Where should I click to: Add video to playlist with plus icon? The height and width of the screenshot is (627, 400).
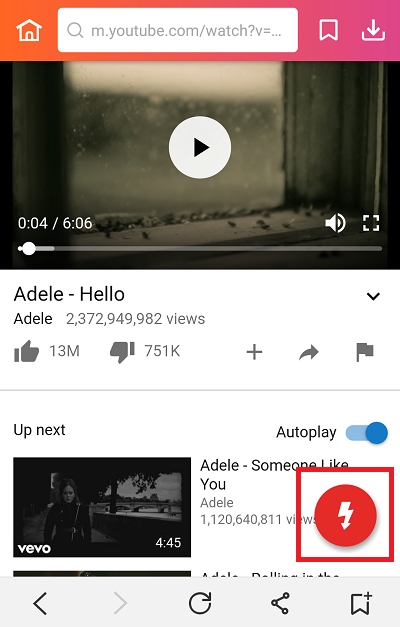click(x=254, y=352)
